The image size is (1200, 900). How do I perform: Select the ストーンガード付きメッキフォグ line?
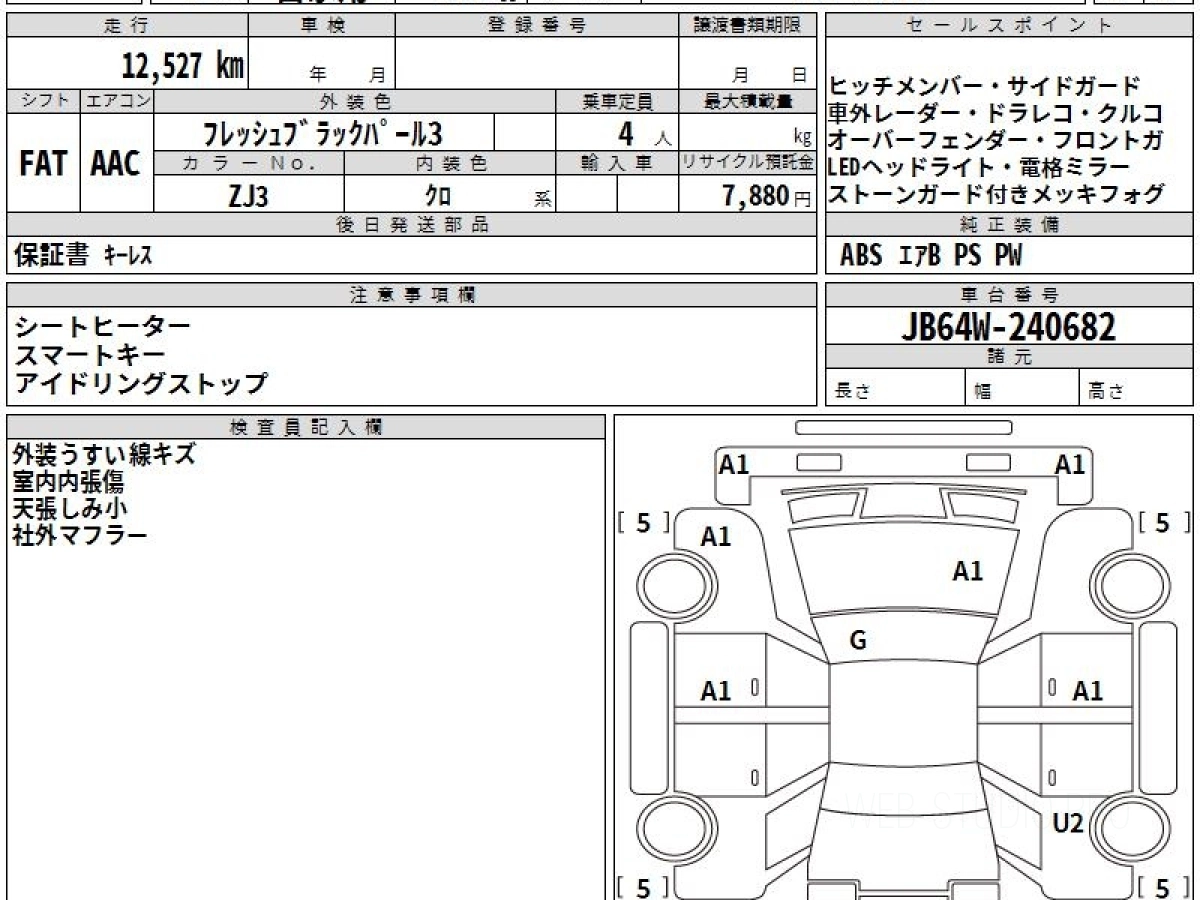click(x=996, y=194)
